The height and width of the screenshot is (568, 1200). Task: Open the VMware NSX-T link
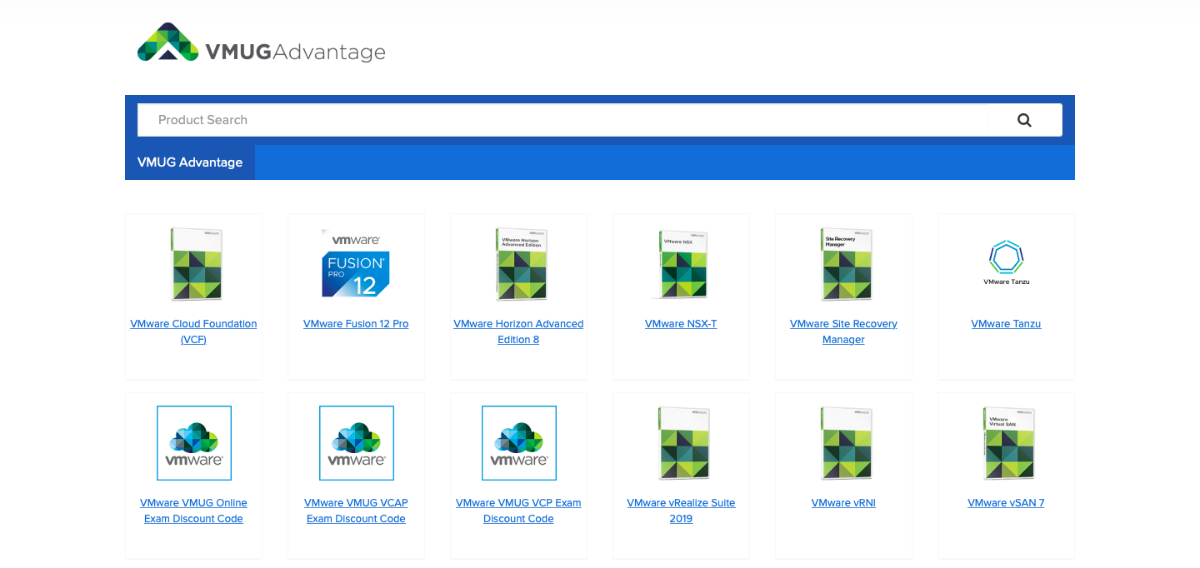coord(681,324)
